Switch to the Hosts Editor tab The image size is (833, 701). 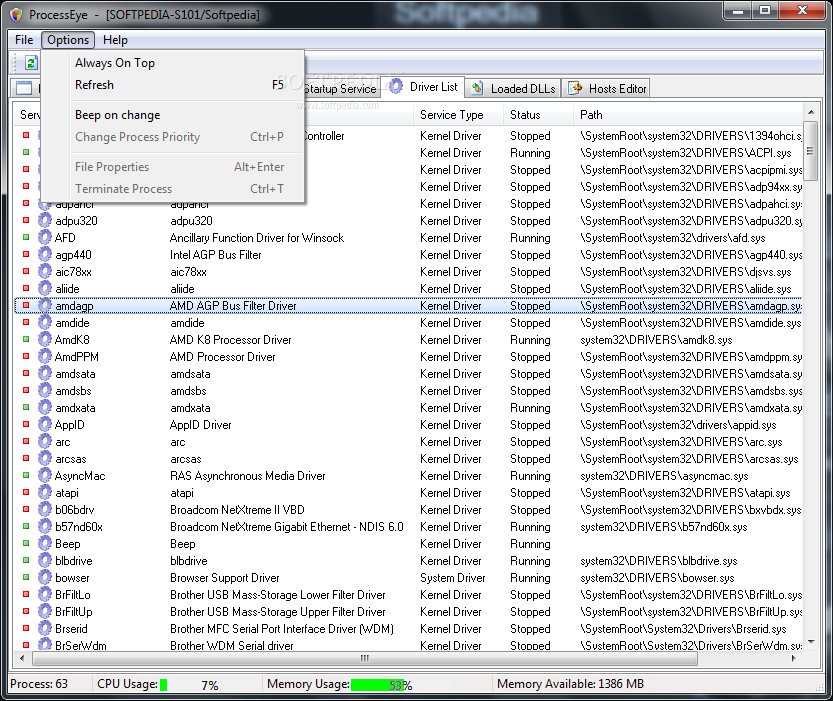point(608,88)
